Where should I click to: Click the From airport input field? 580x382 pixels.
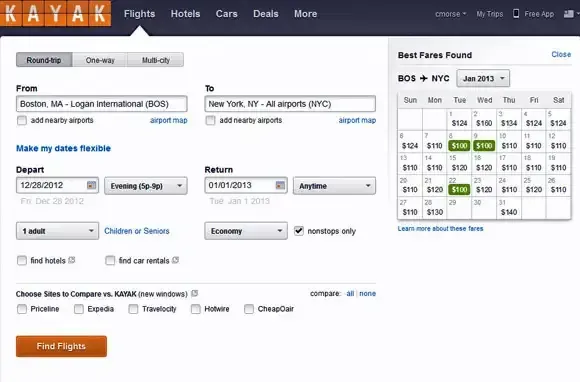pyautogui.click(x=102, y=104)
